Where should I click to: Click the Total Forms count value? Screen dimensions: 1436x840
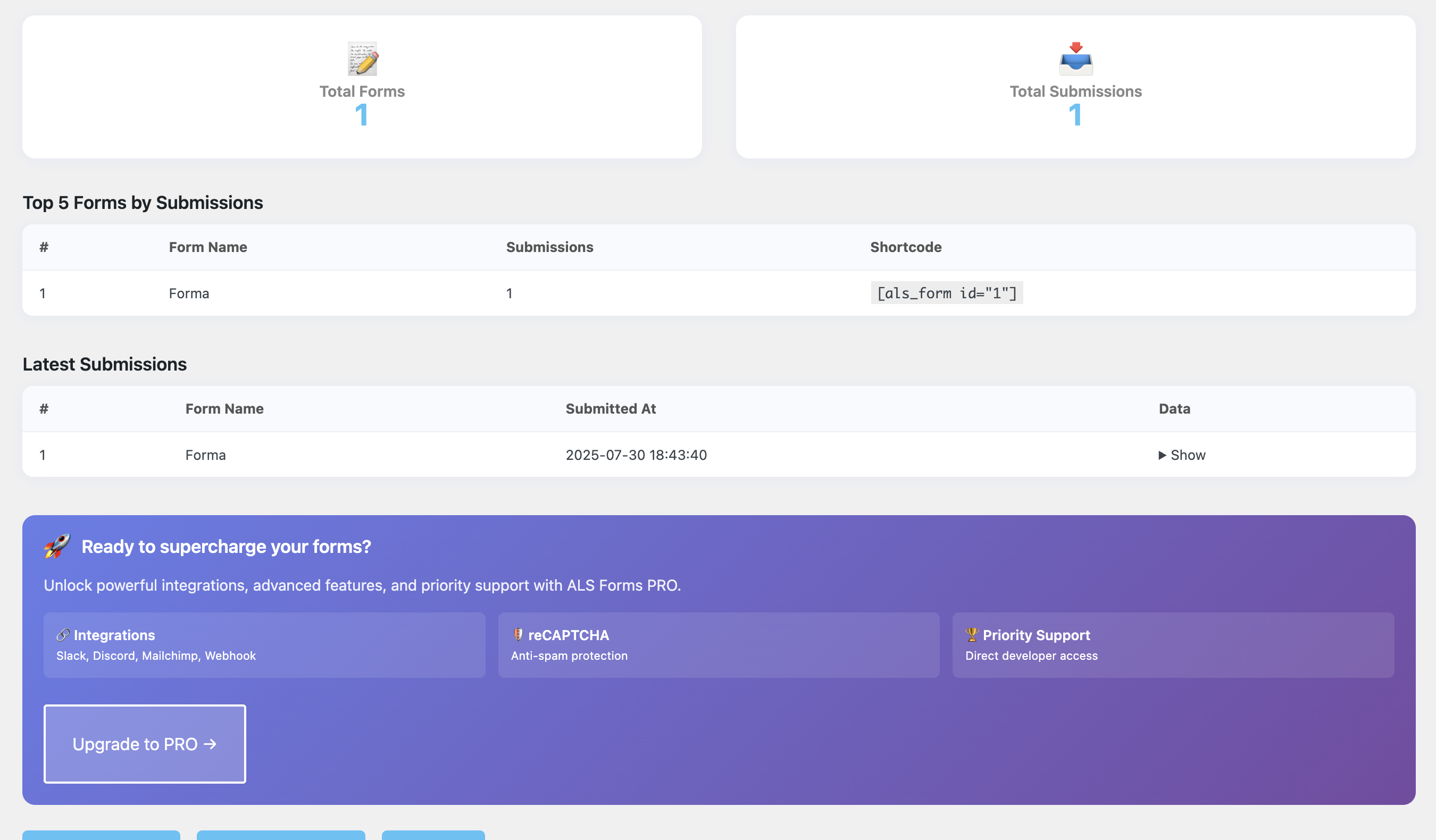pyautogui.click(x=362, y=114)
